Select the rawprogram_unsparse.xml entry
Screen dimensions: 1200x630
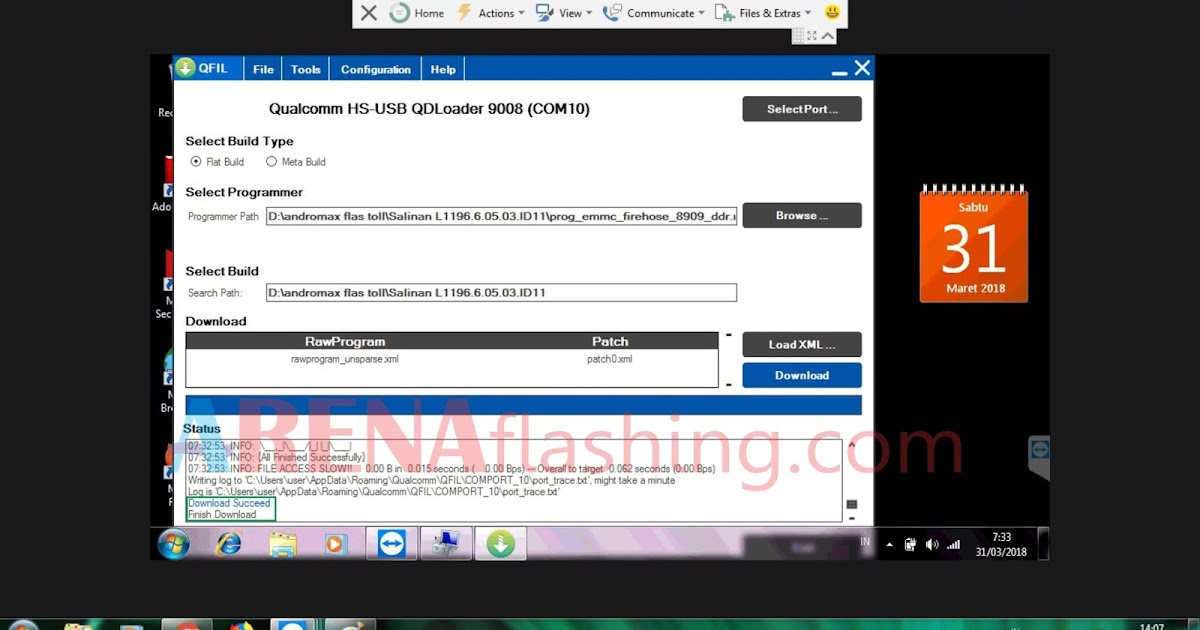click(345, 359)
